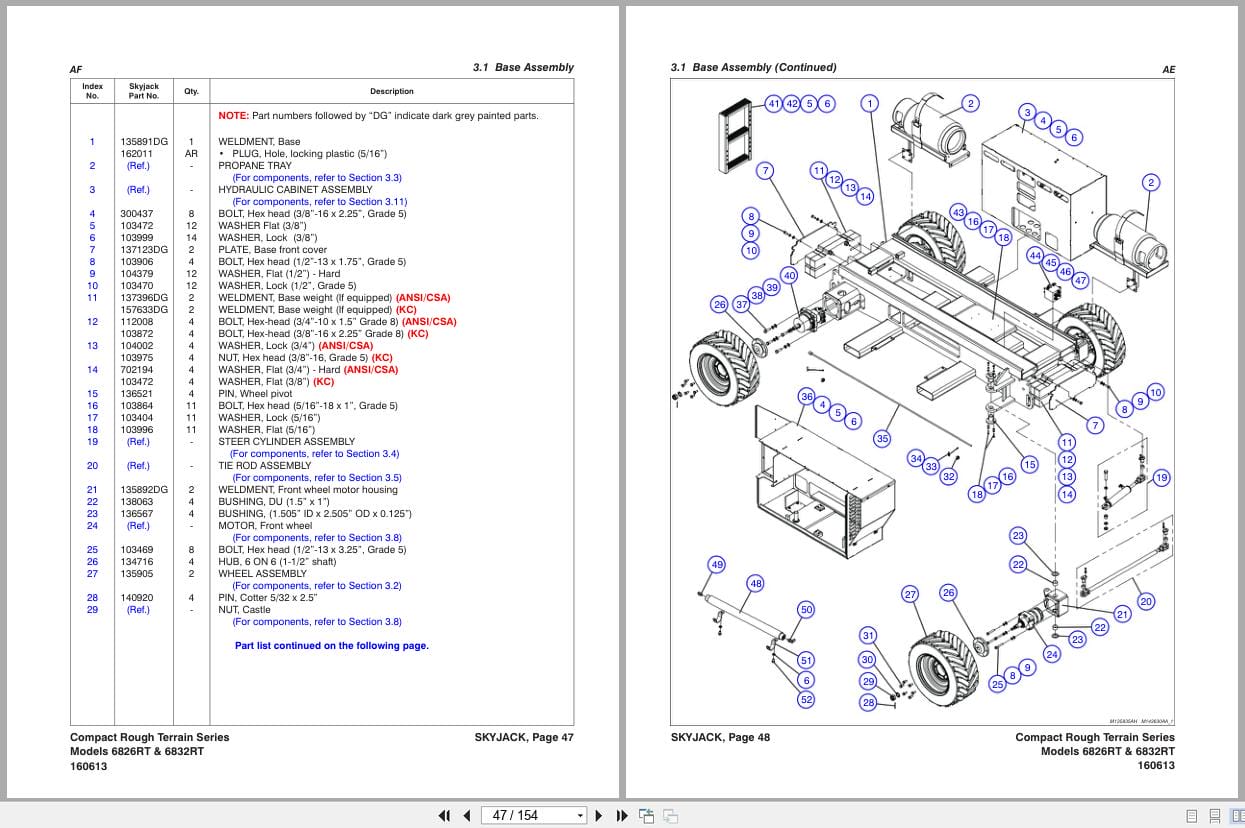Go to the first page

coord(445,815)
